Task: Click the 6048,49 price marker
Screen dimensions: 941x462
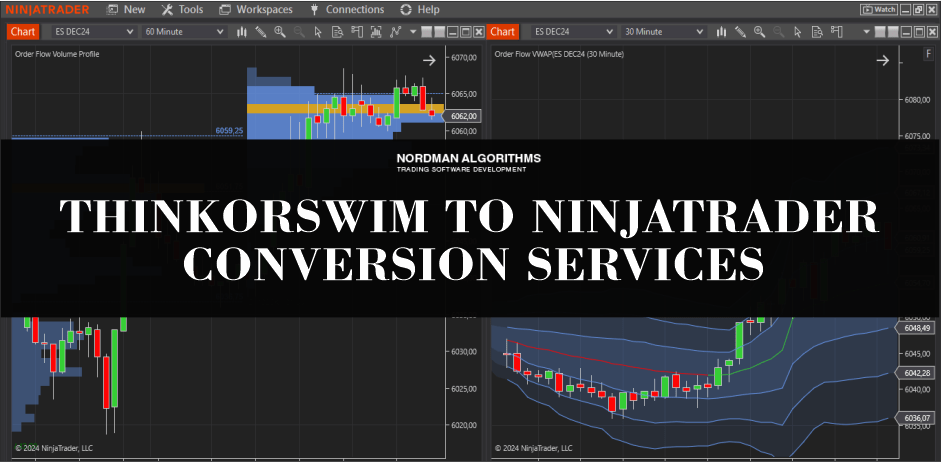Action: click(916, 328)
